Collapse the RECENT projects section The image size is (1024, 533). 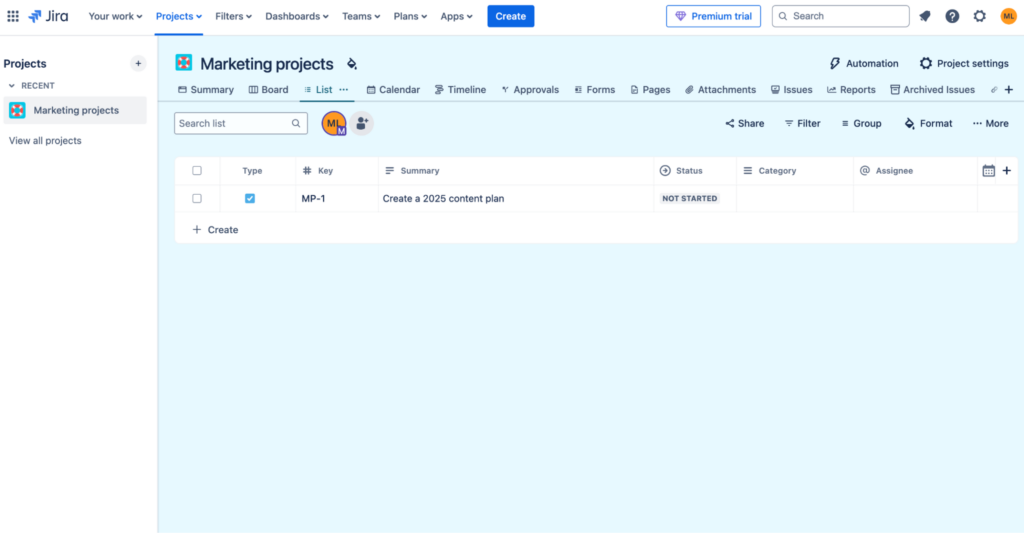coord(12,86)
